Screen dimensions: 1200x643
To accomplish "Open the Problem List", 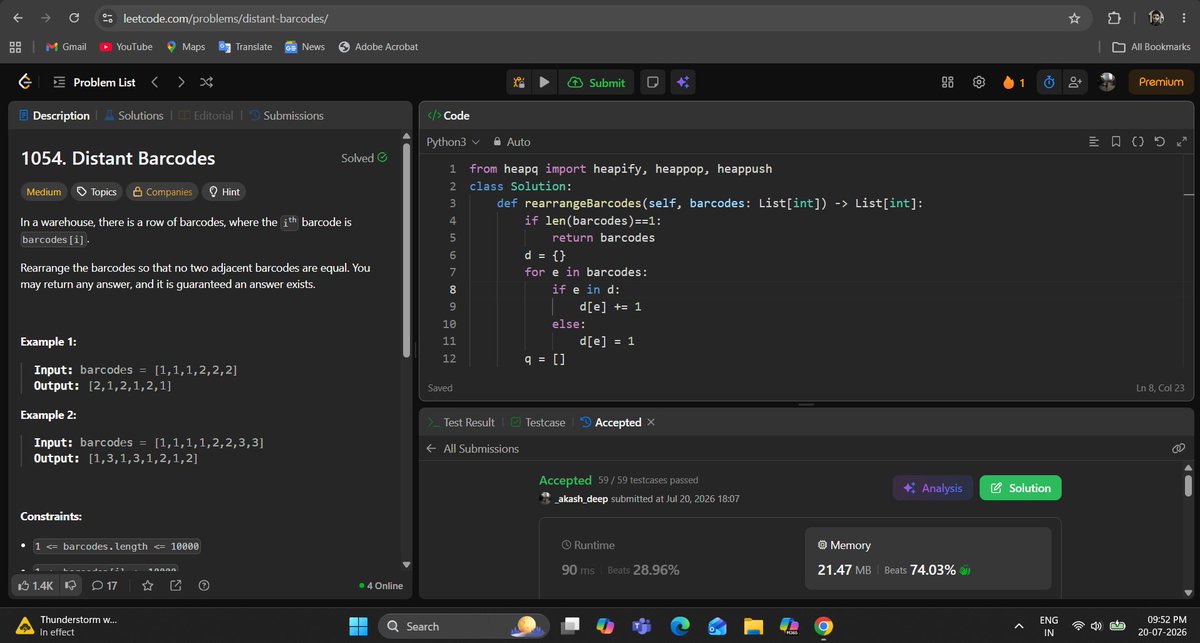I will (x=93, y=82).
